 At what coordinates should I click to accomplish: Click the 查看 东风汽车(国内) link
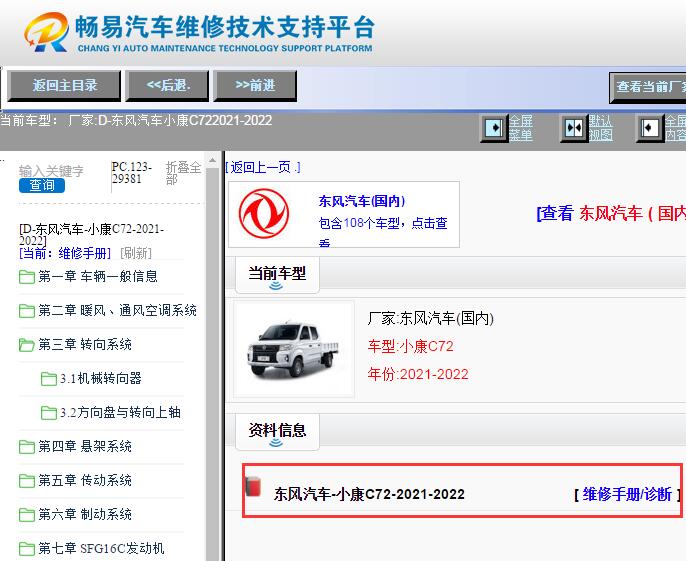pos(611,214)
